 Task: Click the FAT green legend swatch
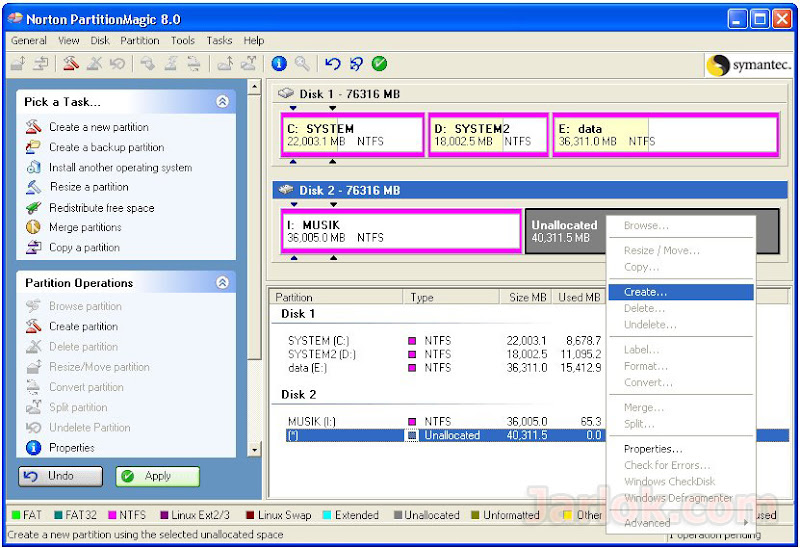tap(15, 515)
